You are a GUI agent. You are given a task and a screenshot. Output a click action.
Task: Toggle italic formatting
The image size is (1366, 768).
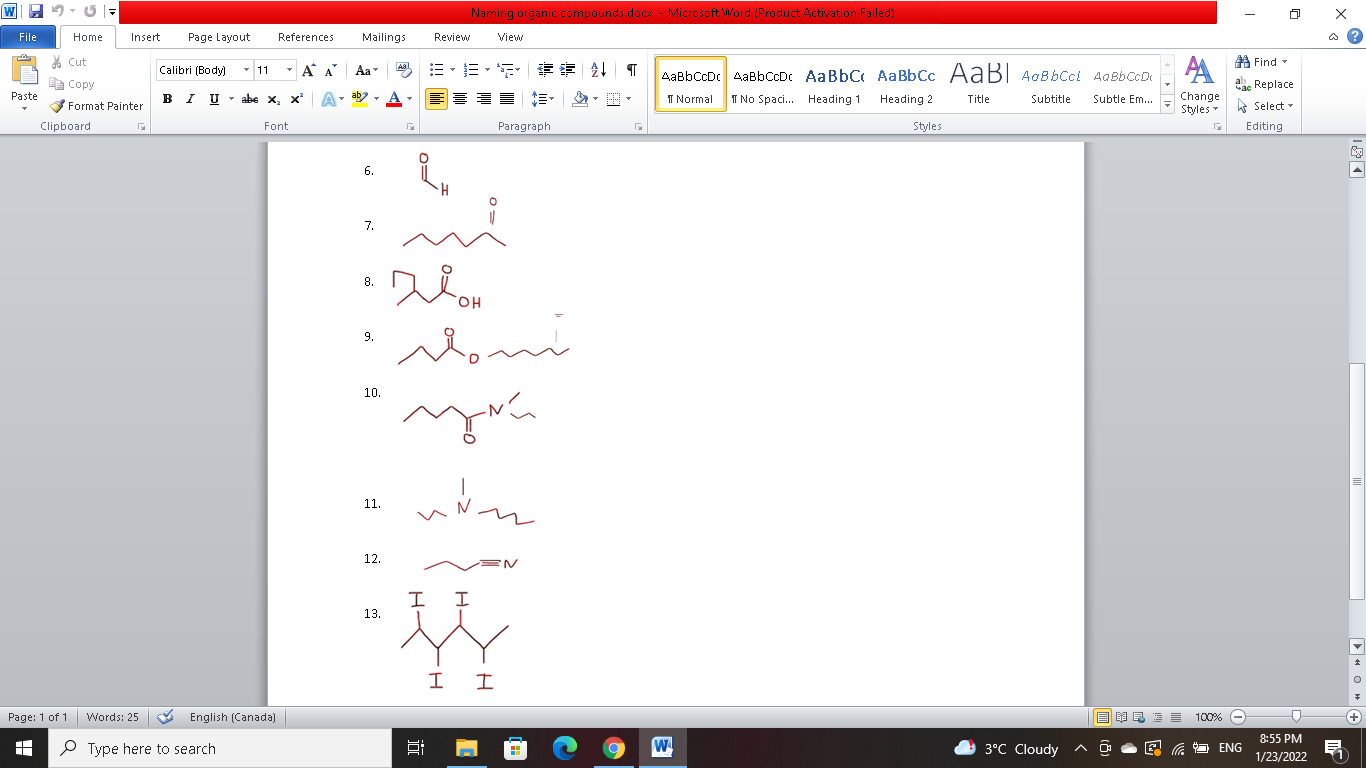pyautogui.click(x=189, y=99)
